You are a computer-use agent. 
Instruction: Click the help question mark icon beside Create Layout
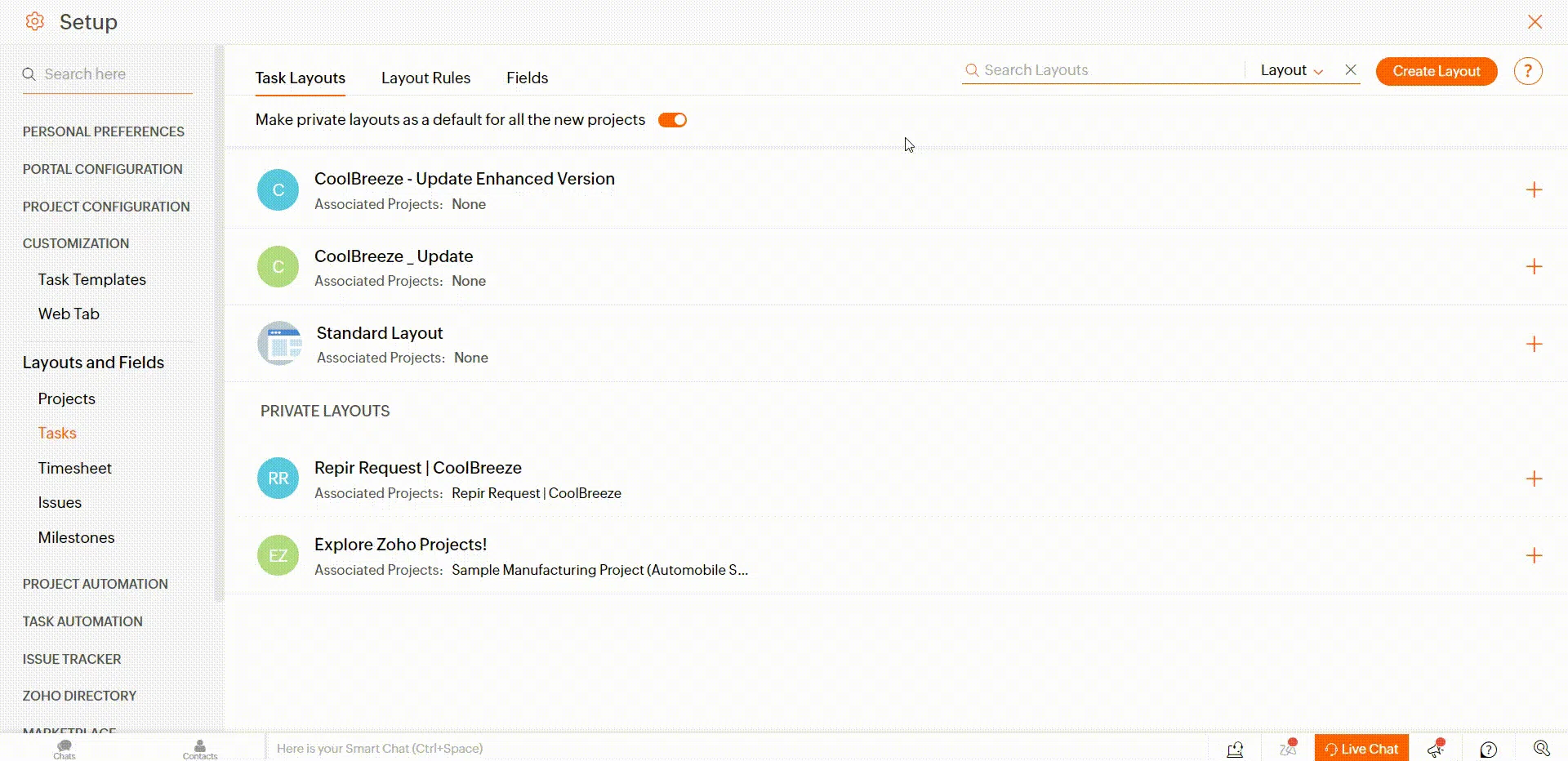1527,71
